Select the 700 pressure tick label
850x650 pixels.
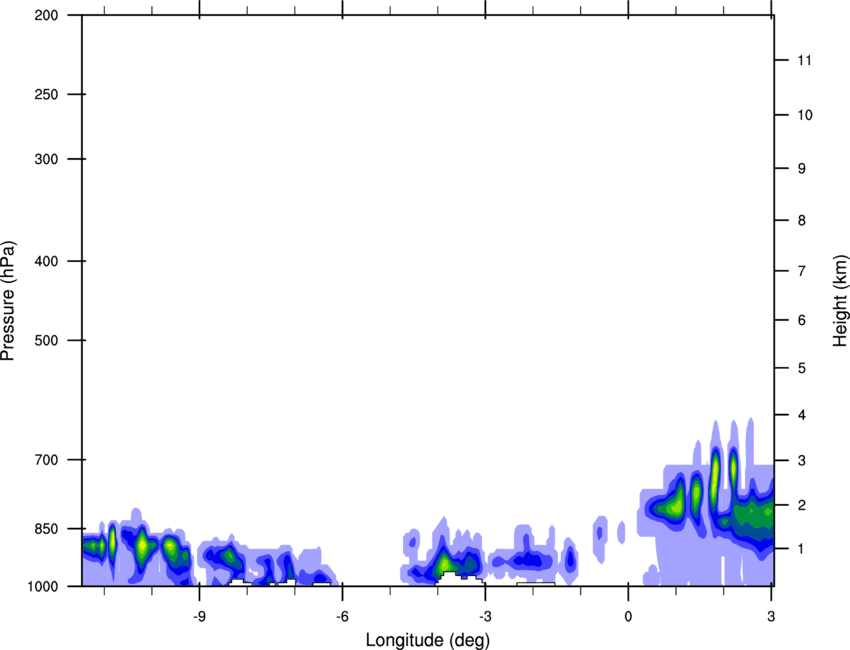(47, 460)
